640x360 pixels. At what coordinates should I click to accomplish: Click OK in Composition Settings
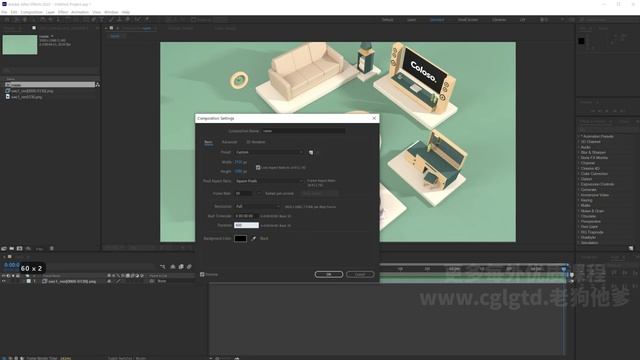(x=329, y=274)
